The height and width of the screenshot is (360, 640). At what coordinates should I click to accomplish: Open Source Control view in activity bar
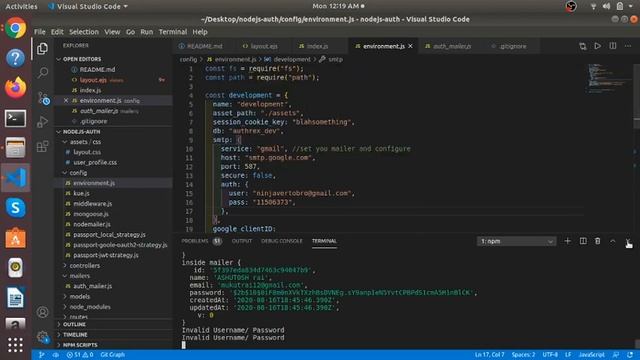(x=43, y=98)
